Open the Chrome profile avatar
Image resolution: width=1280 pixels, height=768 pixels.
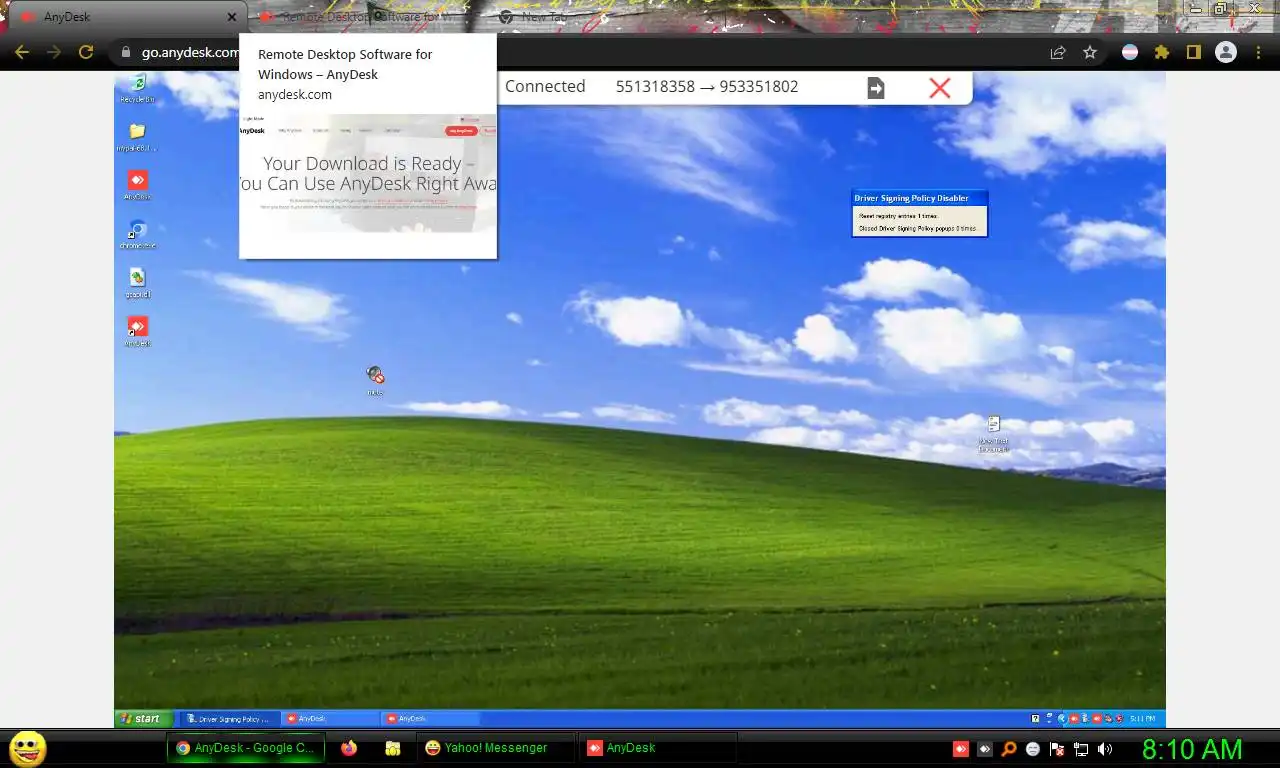tap(1225, 52)
